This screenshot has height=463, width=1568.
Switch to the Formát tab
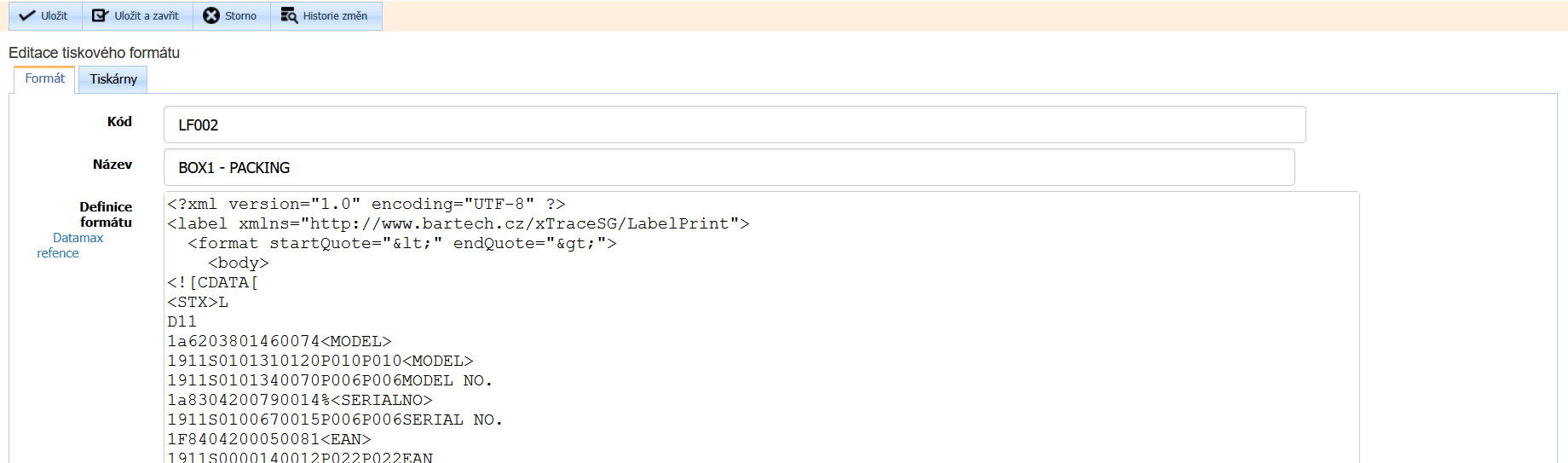[x=44, y=78]
